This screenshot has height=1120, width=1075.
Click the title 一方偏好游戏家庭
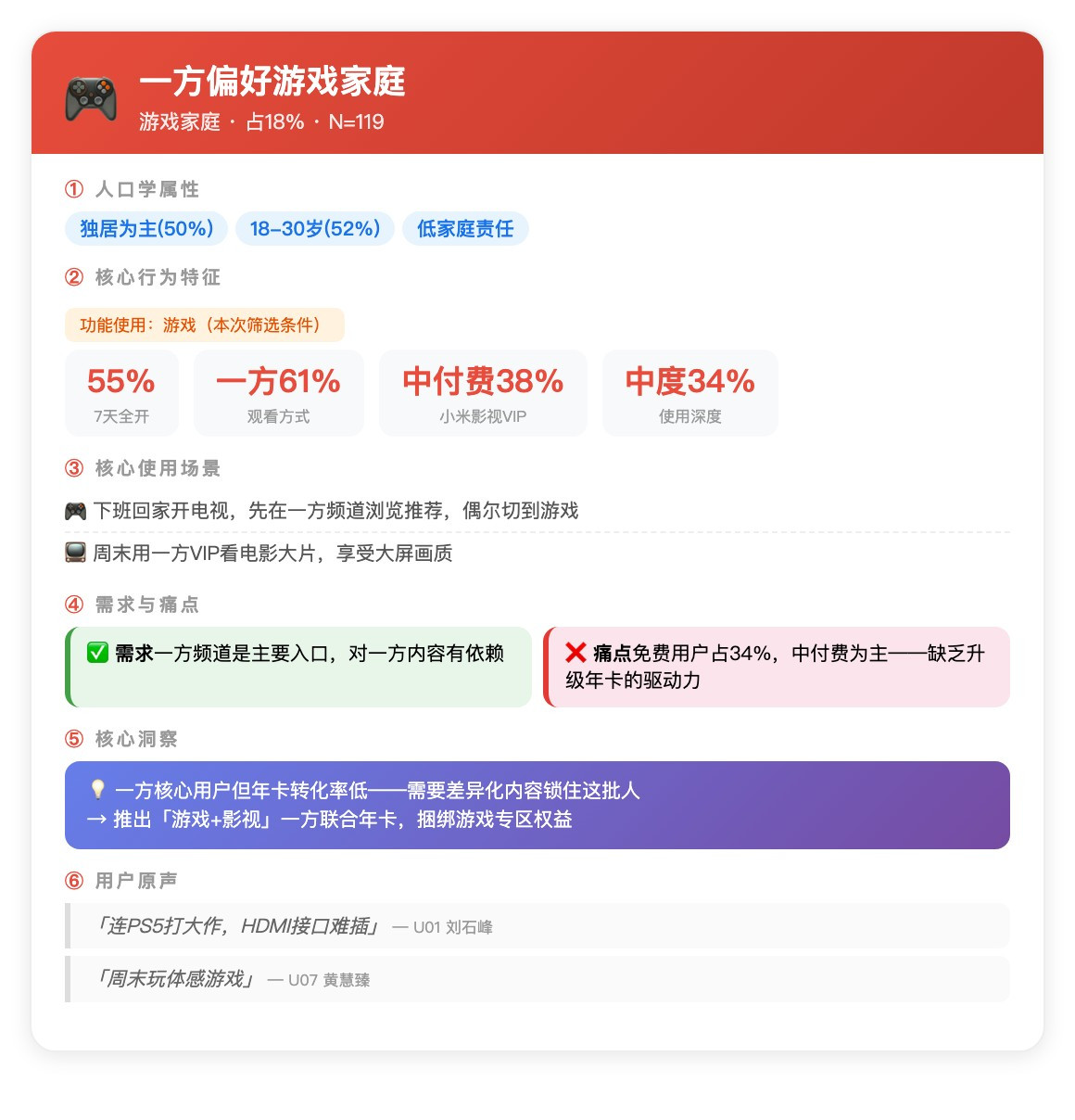pyautogui.click(x=272, y=82)
